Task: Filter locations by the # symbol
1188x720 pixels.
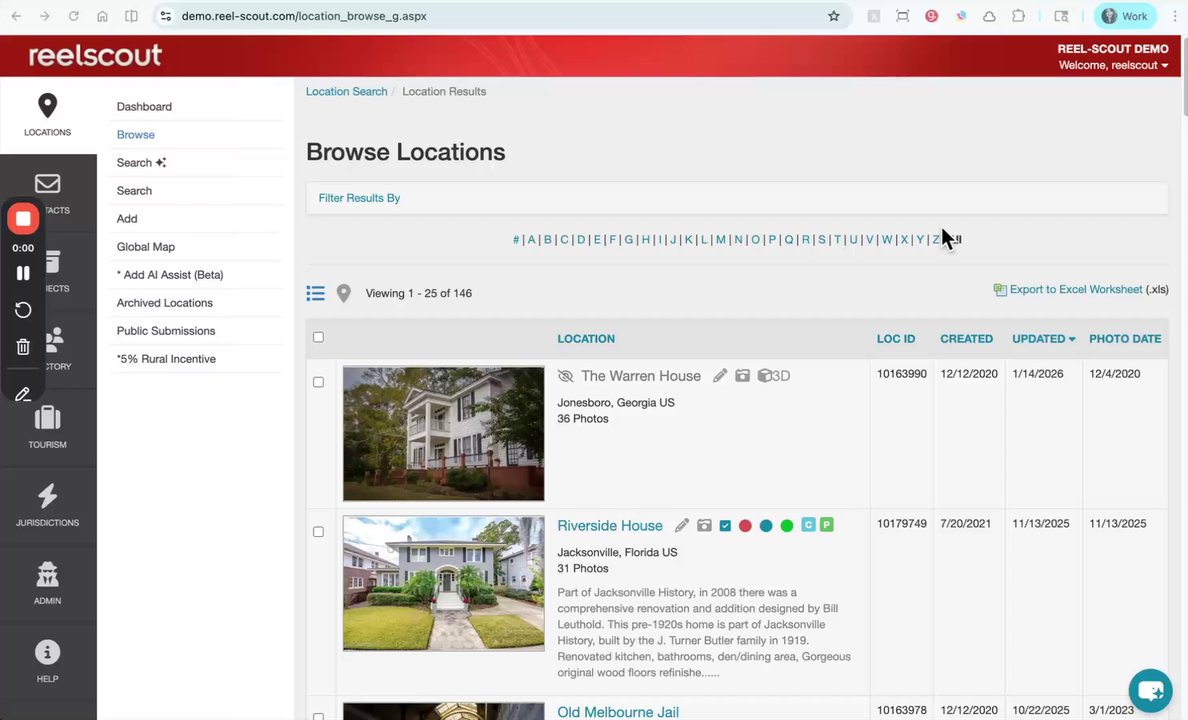Action: [516, 239]
